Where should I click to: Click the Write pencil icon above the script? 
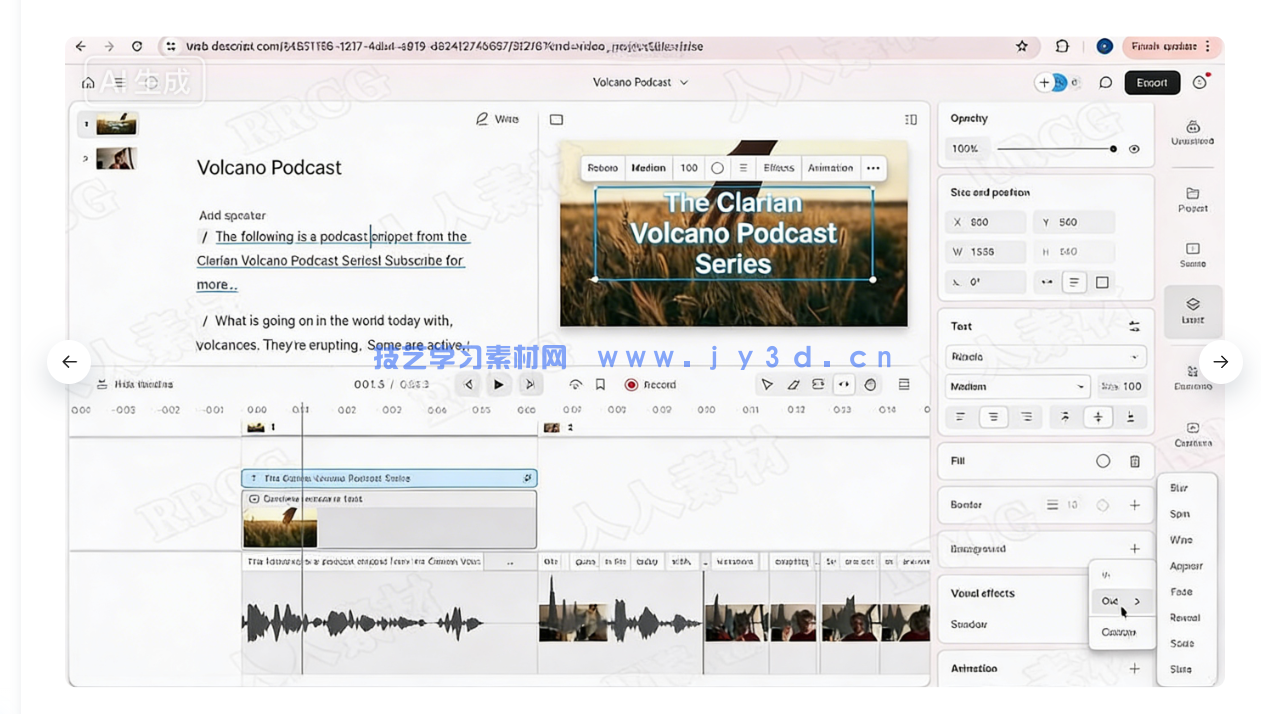click(x=484, y=118)
